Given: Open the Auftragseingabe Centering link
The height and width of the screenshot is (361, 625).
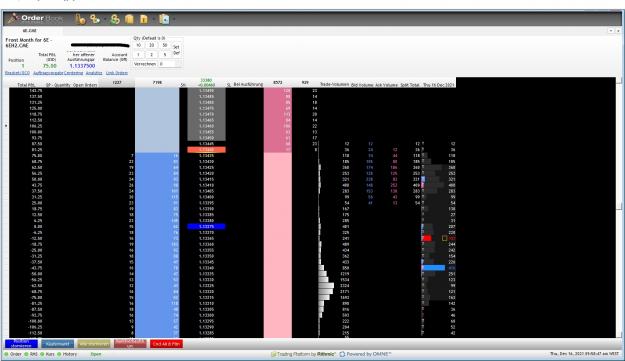Looking at the screenshot, I should 58,73.
